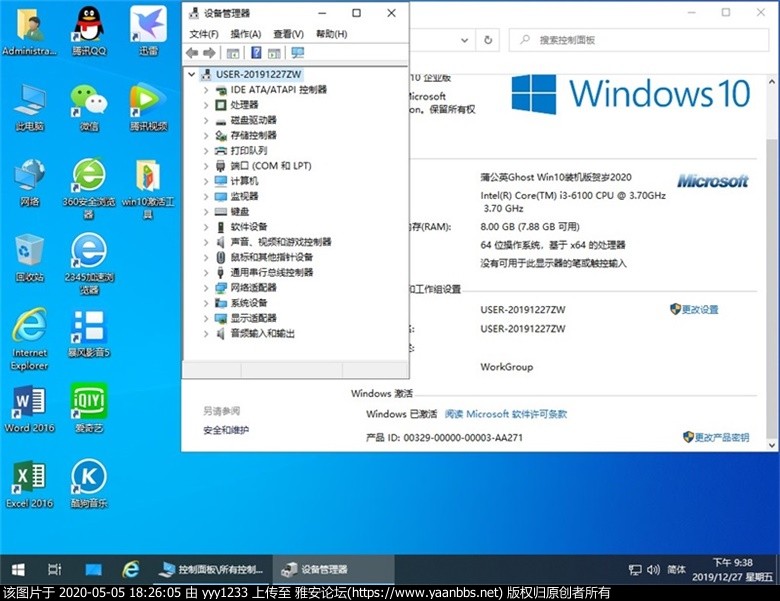The image size is (780, 601).
Task: Select the 爱奇艺 desktop icon
Action: 89,408
